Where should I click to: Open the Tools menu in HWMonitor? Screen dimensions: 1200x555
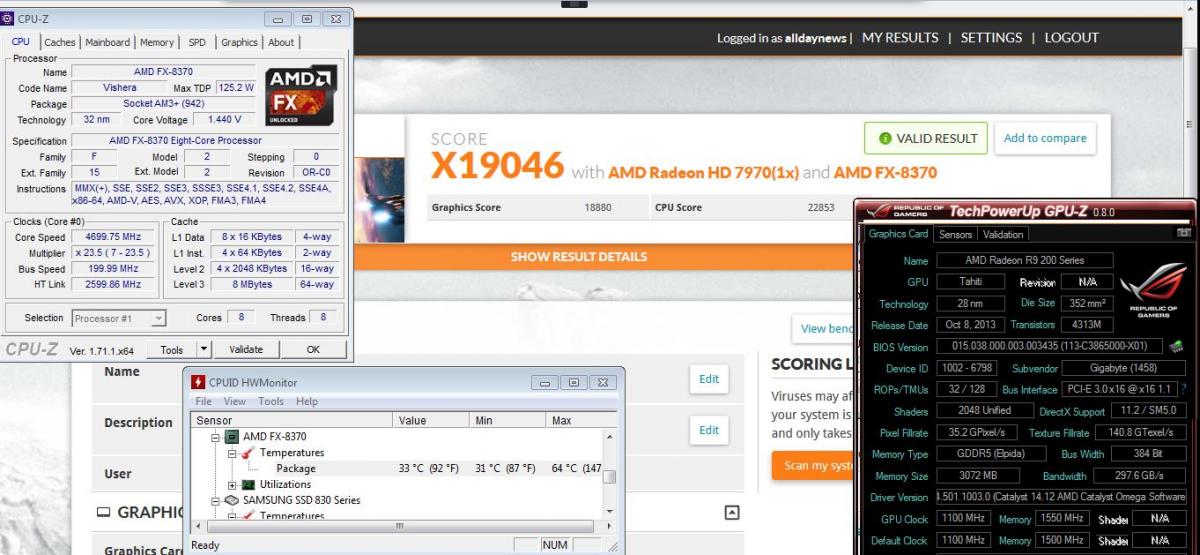click(x=271, y=401)
